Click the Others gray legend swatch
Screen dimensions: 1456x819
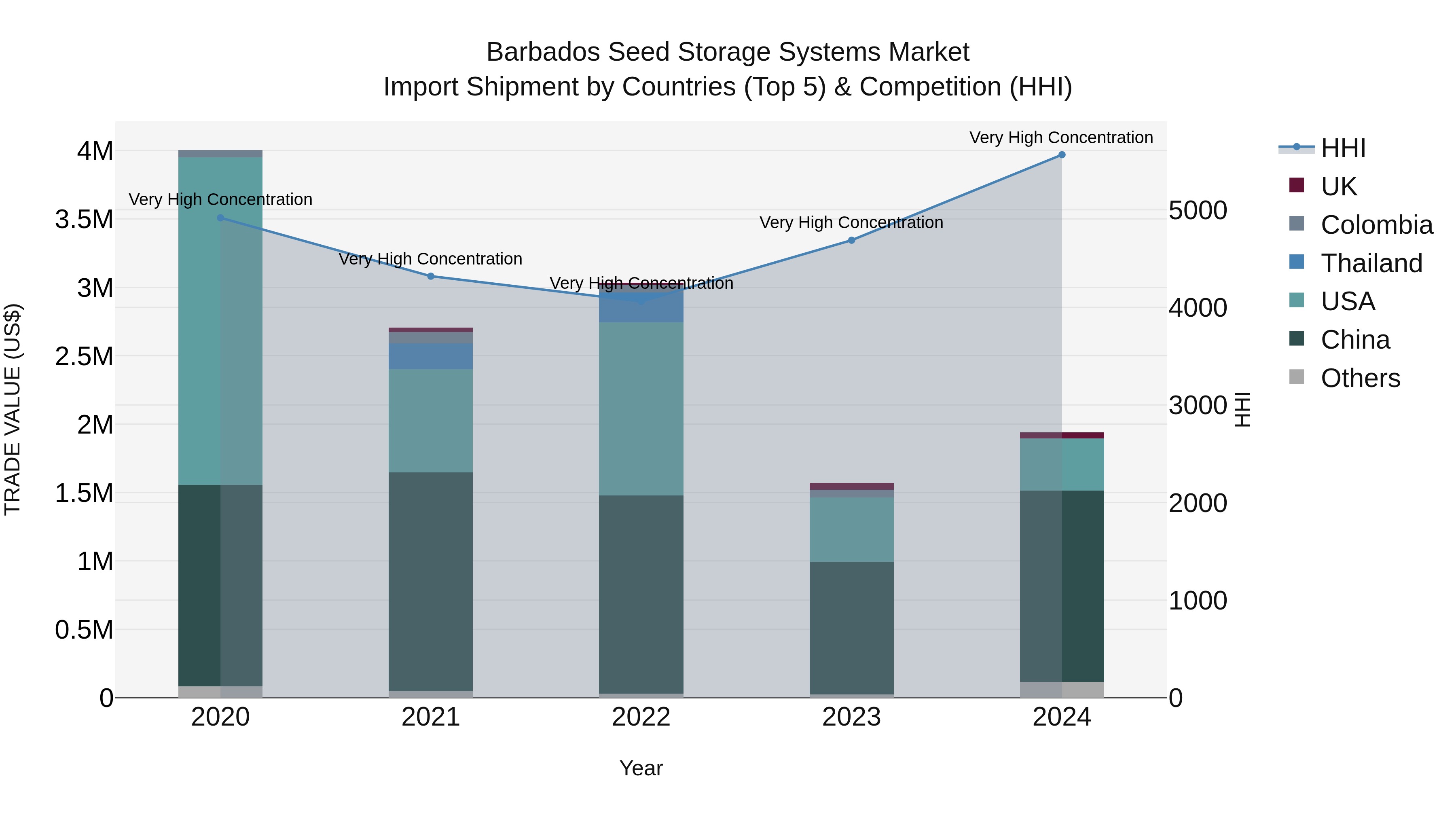[1297, 377]
